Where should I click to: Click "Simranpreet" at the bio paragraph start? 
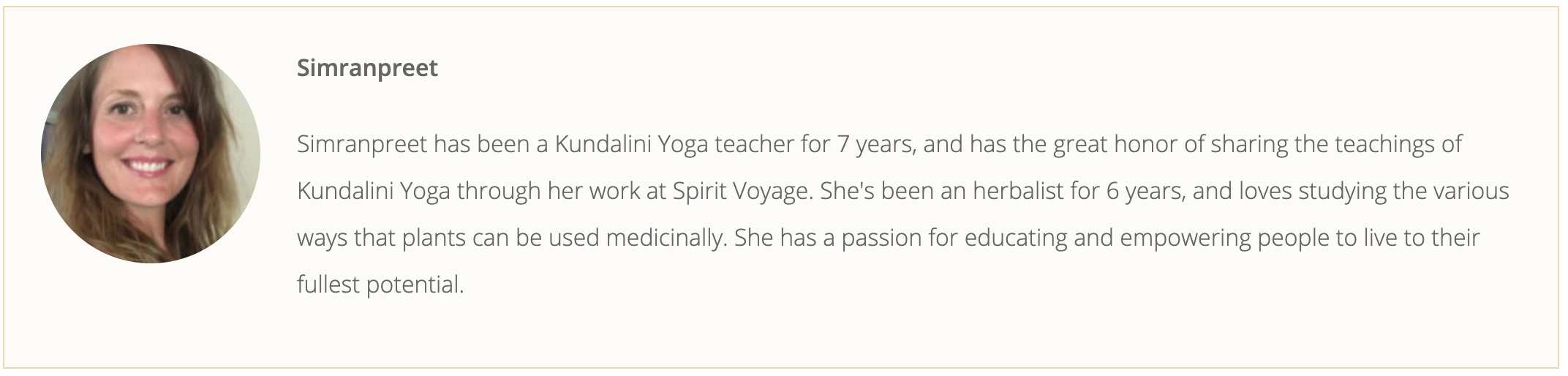(x=362, y=145)
